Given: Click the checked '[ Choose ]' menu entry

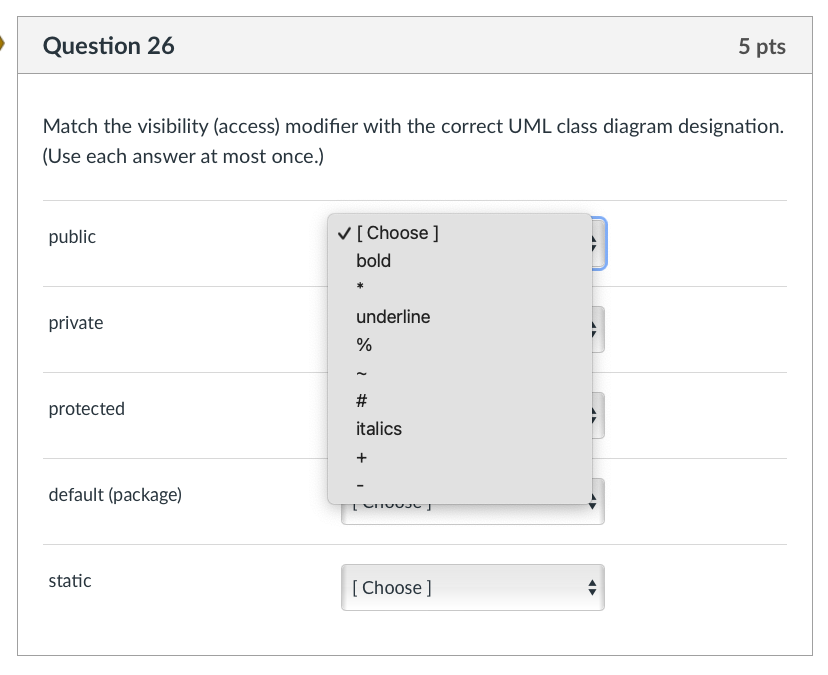Looking at the screenshot, I should [397, 233].
